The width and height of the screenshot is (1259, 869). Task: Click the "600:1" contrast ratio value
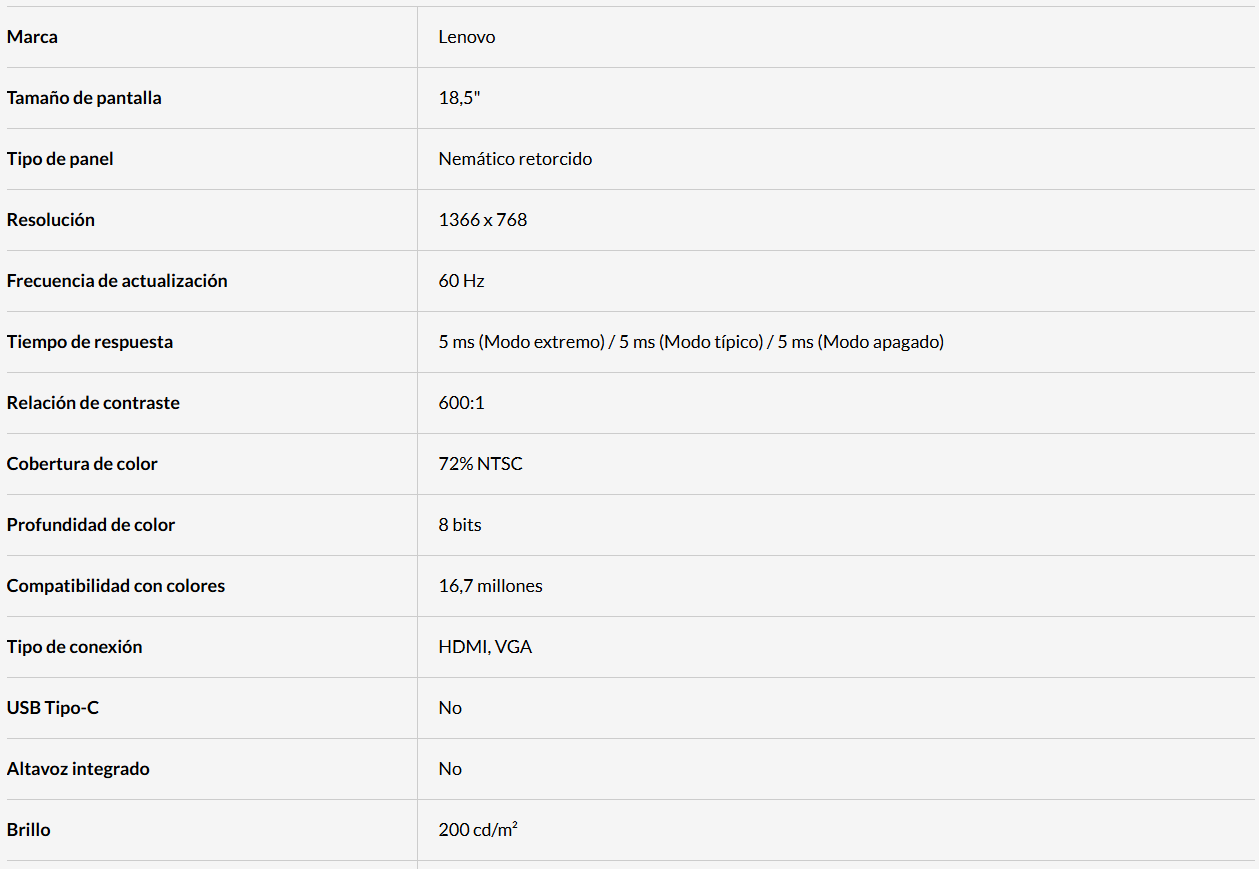point(461,403)
